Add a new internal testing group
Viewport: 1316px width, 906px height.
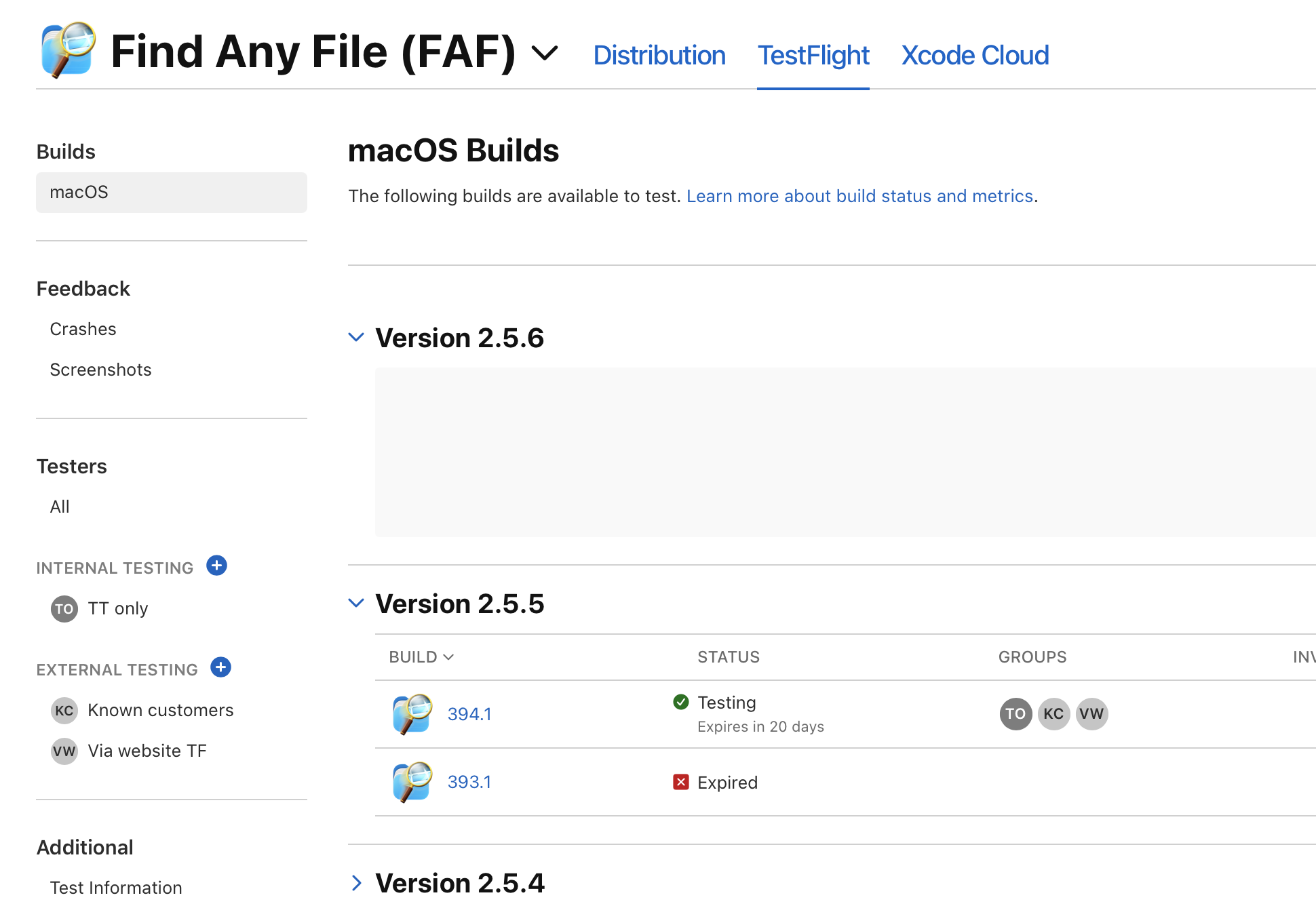tap(217, 566)
